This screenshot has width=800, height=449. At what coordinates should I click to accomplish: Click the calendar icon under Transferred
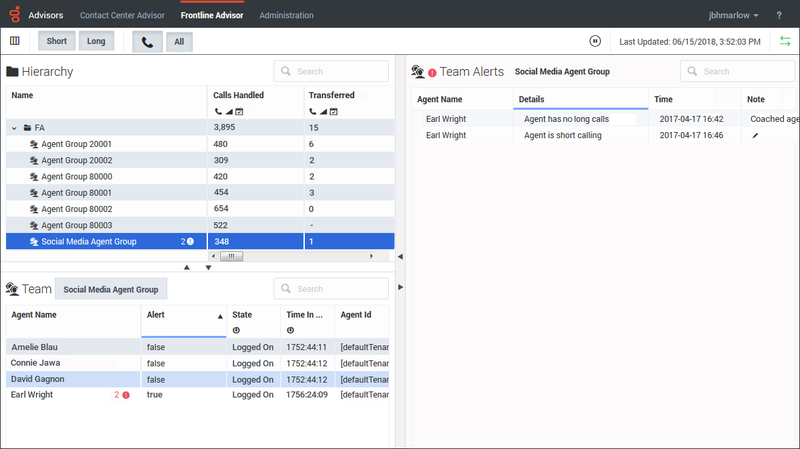coord(334,111)
